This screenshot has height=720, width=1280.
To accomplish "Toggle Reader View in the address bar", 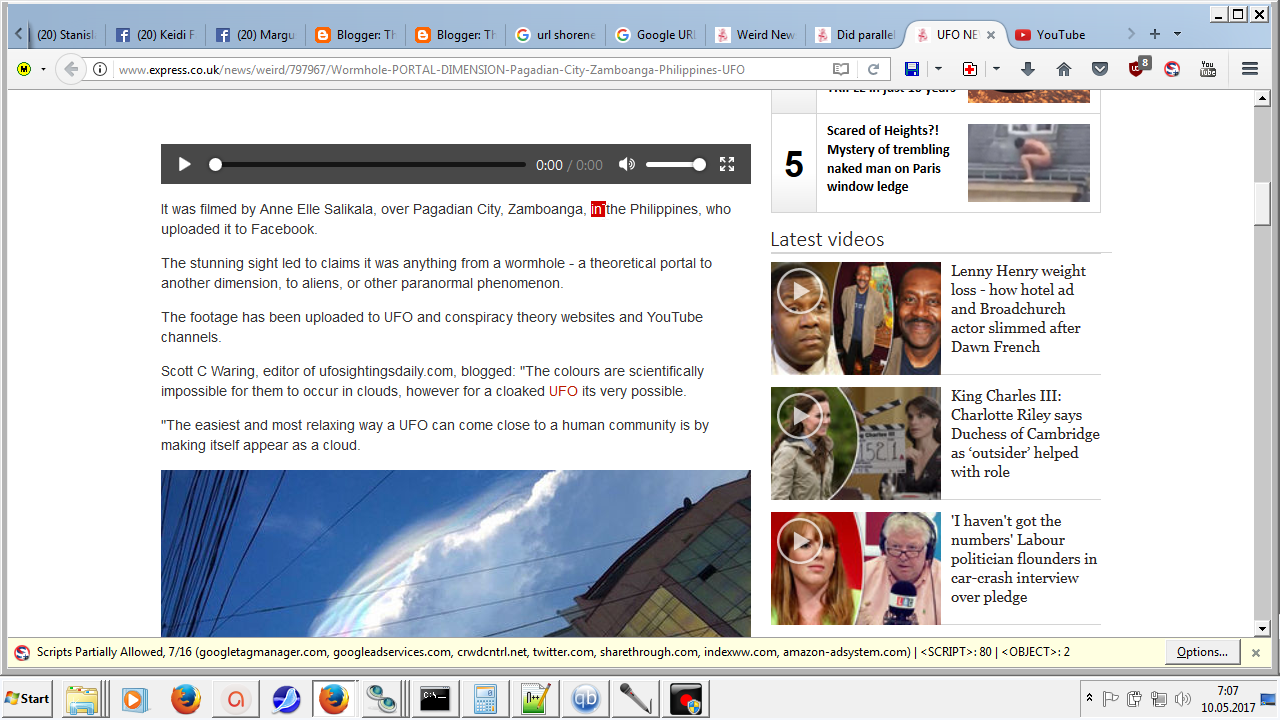I will (x=841, y=69).
